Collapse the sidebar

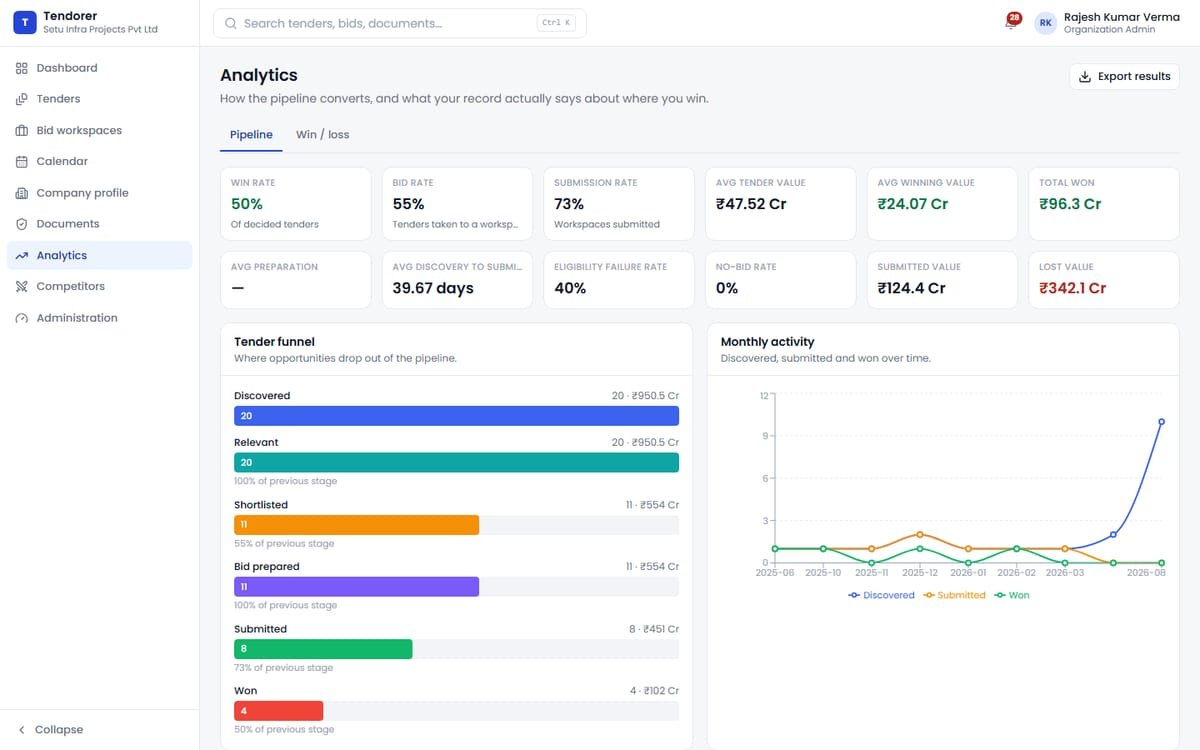99,729
